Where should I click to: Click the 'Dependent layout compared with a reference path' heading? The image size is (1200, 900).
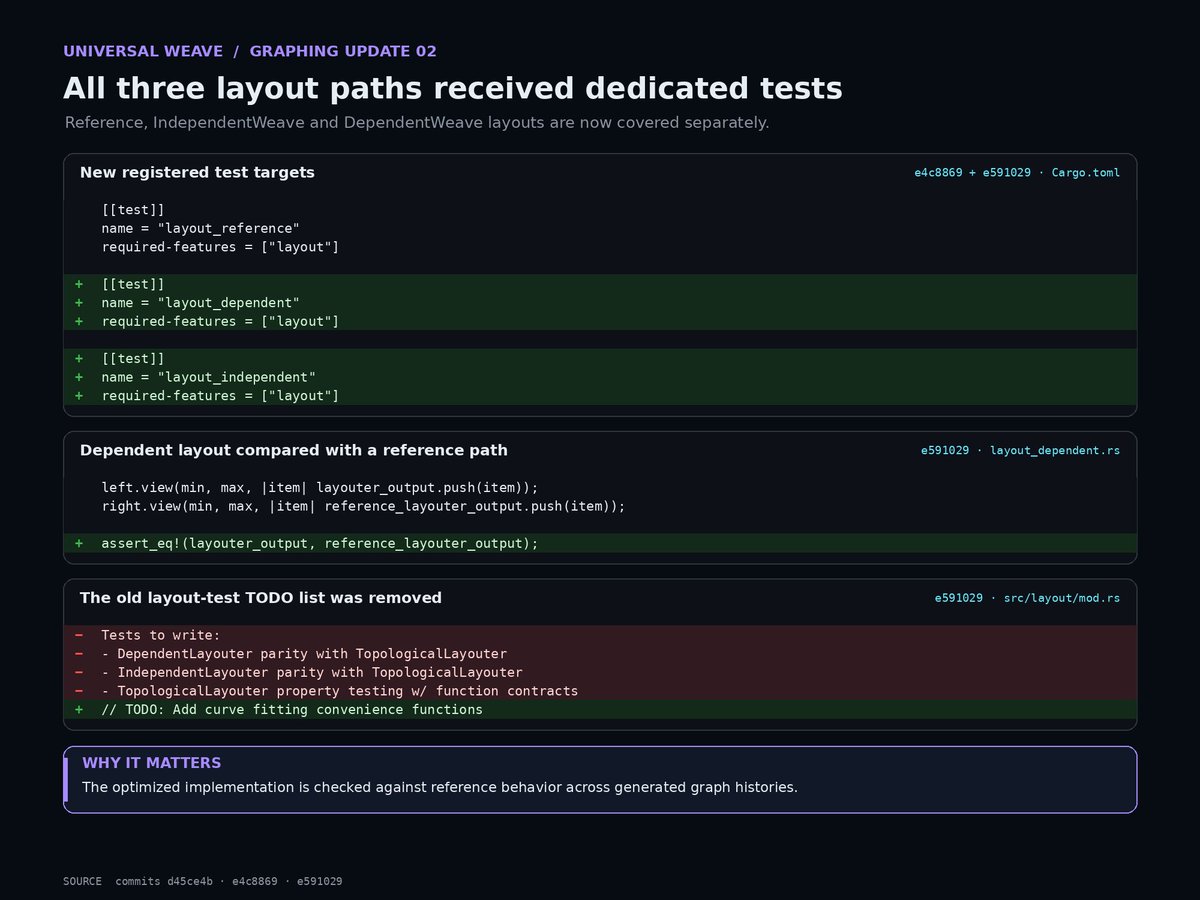tap(294, 450)
